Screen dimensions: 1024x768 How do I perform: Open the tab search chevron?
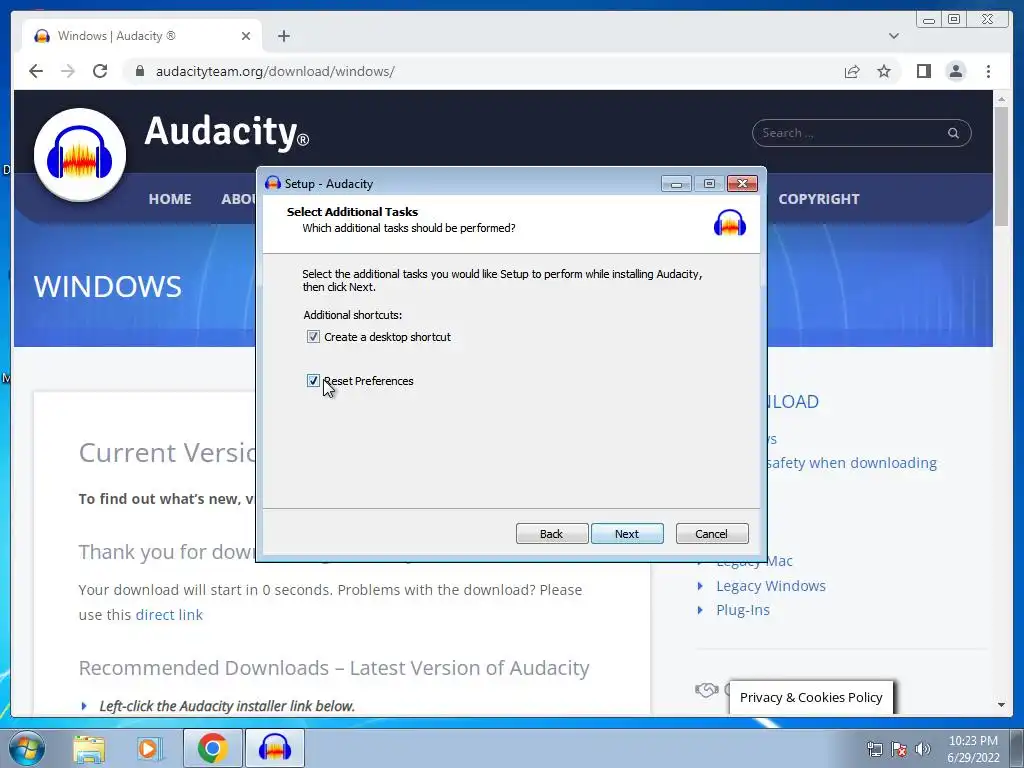click(x=893, y=36)
